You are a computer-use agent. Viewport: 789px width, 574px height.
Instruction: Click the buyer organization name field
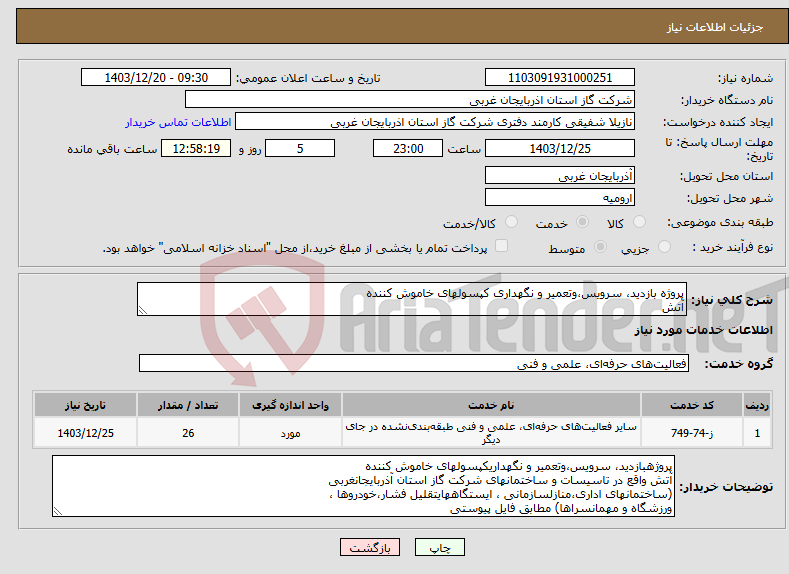click(410, 100)
